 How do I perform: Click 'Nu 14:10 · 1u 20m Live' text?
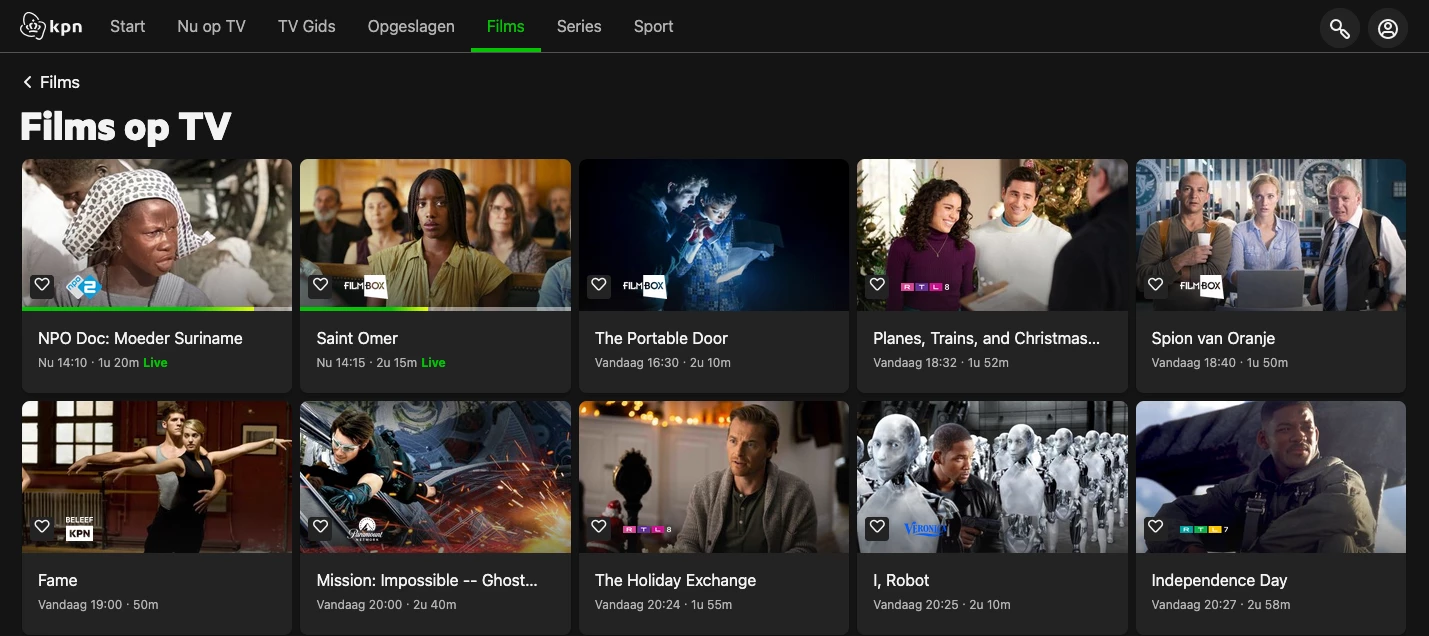103,363
